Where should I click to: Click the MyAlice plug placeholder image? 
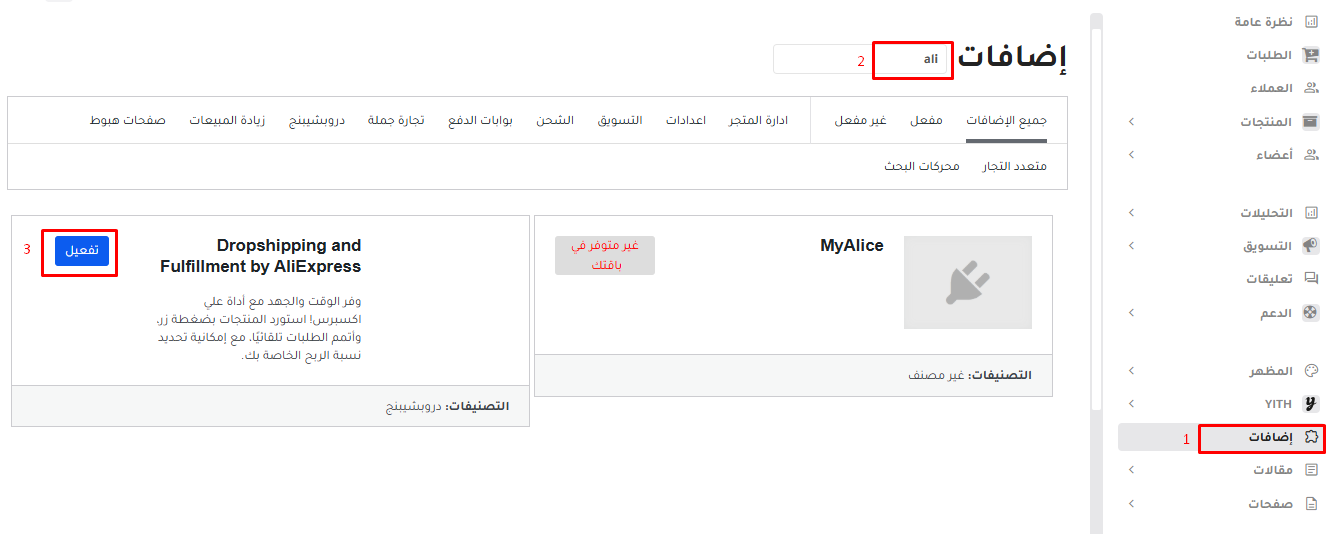968,283
